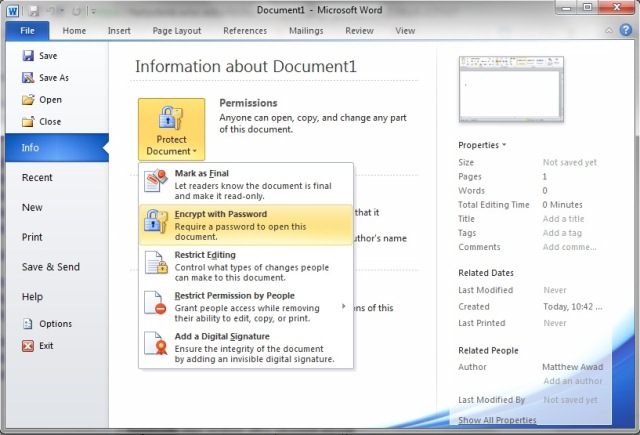Click Add an author field
The image size is (640, 435).
pos(573,381)
